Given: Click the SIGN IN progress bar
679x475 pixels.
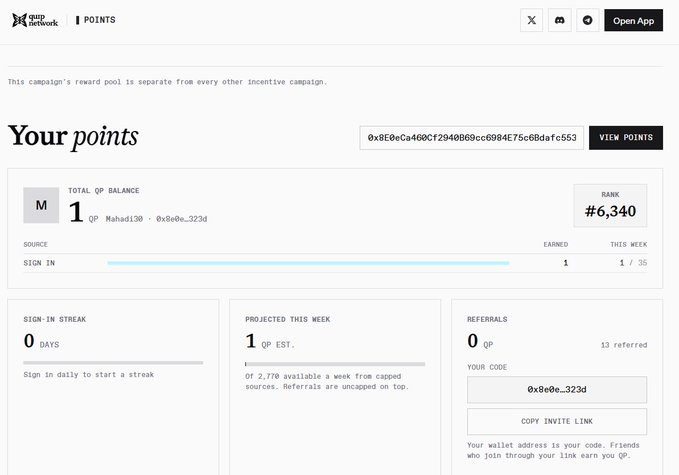Looking at the screenshot, I should coord(308,263).
